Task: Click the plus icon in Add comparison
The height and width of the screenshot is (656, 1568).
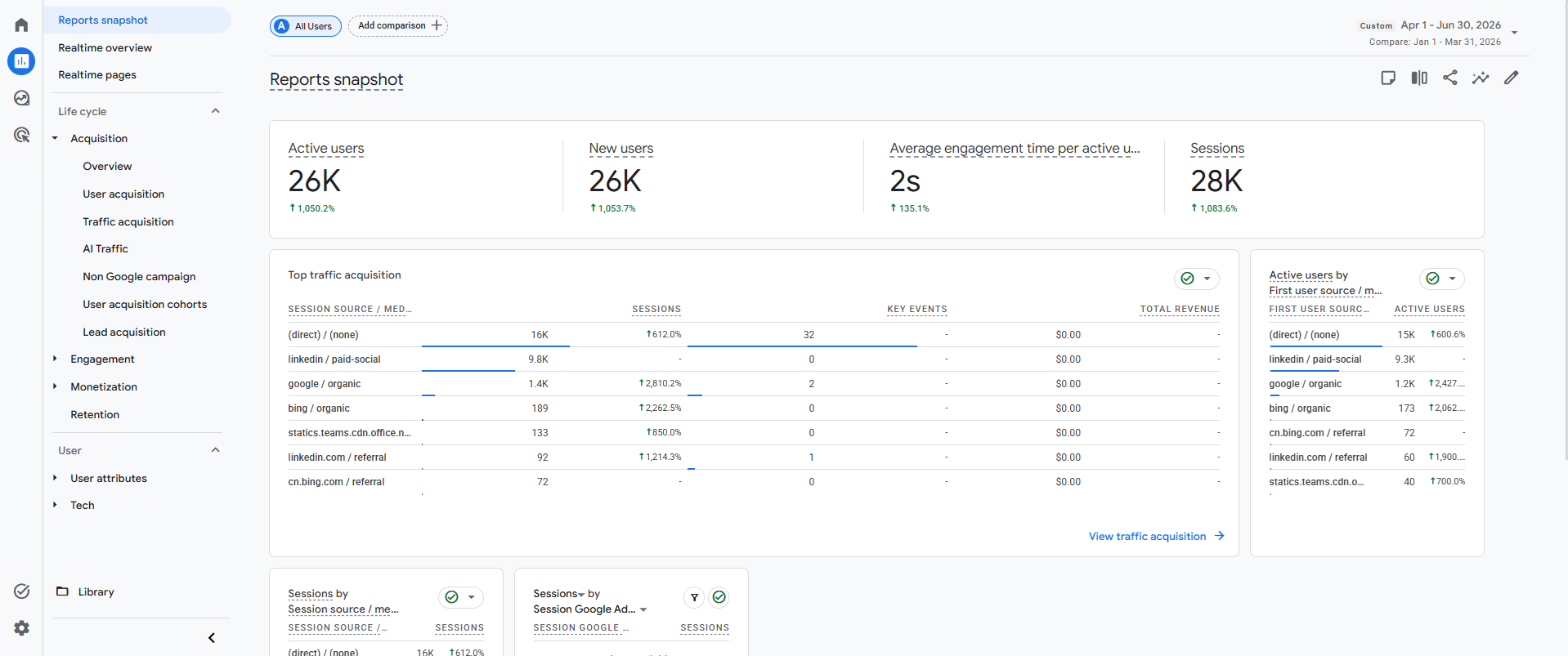Action: [437, 25]
